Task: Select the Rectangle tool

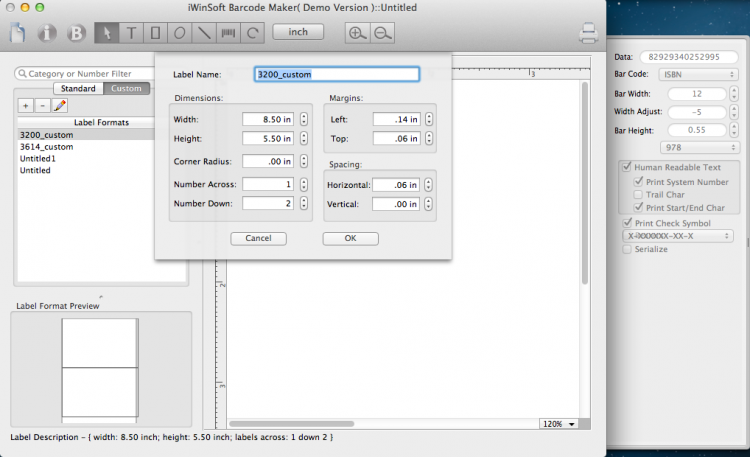Action: coord(155,33)
